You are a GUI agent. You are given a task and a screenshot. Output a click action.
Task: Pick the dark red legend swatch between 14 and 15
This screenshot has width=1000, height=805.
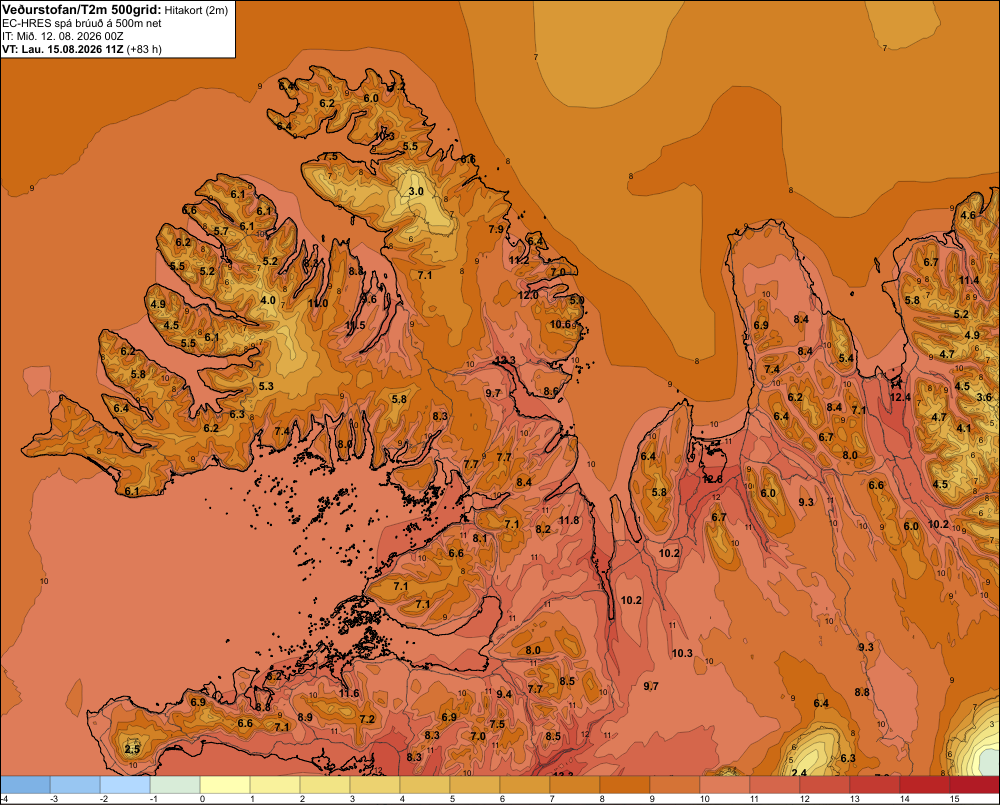click(x=925, y=785)
